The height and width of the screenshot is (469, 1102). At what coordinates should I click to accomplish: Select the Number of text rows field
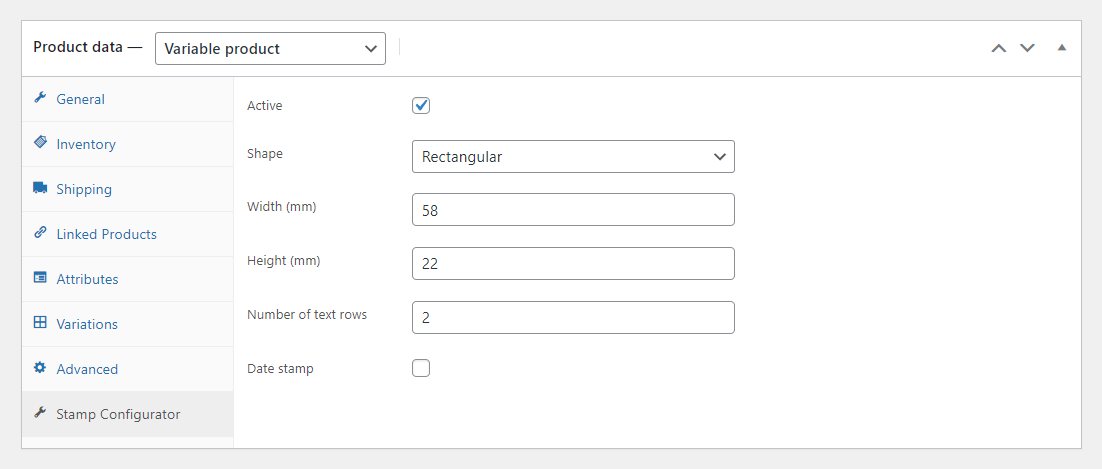point(573,318)
